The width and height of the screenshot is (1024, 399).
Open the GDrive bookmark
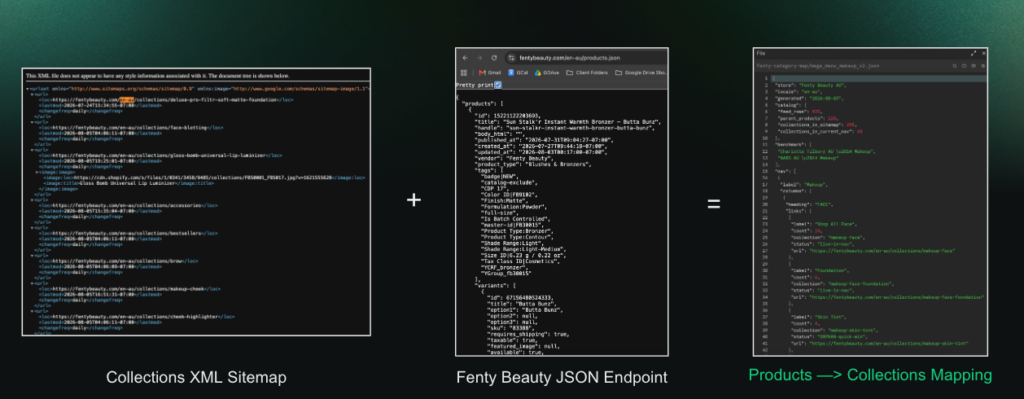547,72
